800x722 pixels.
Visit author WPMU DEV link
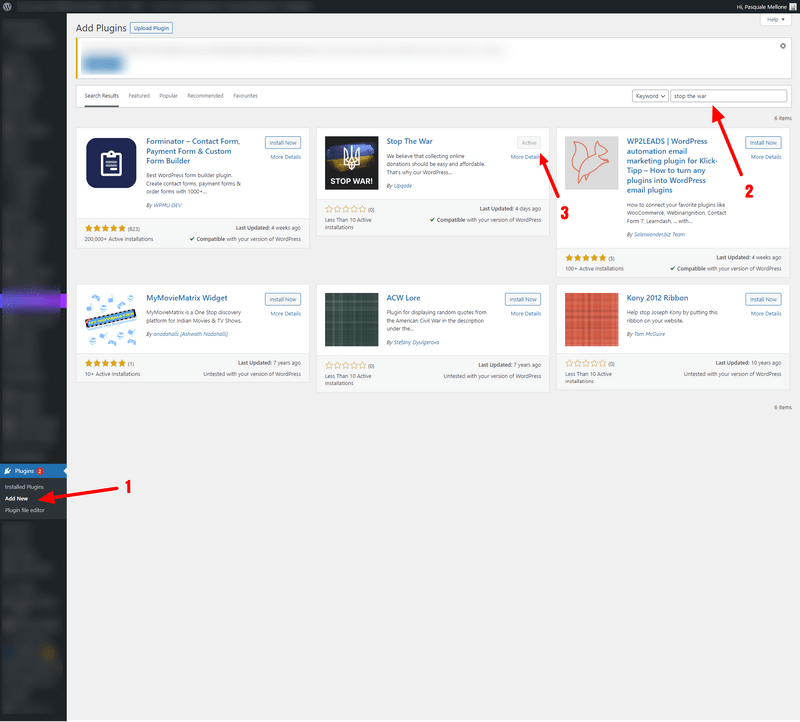point(167,205)
